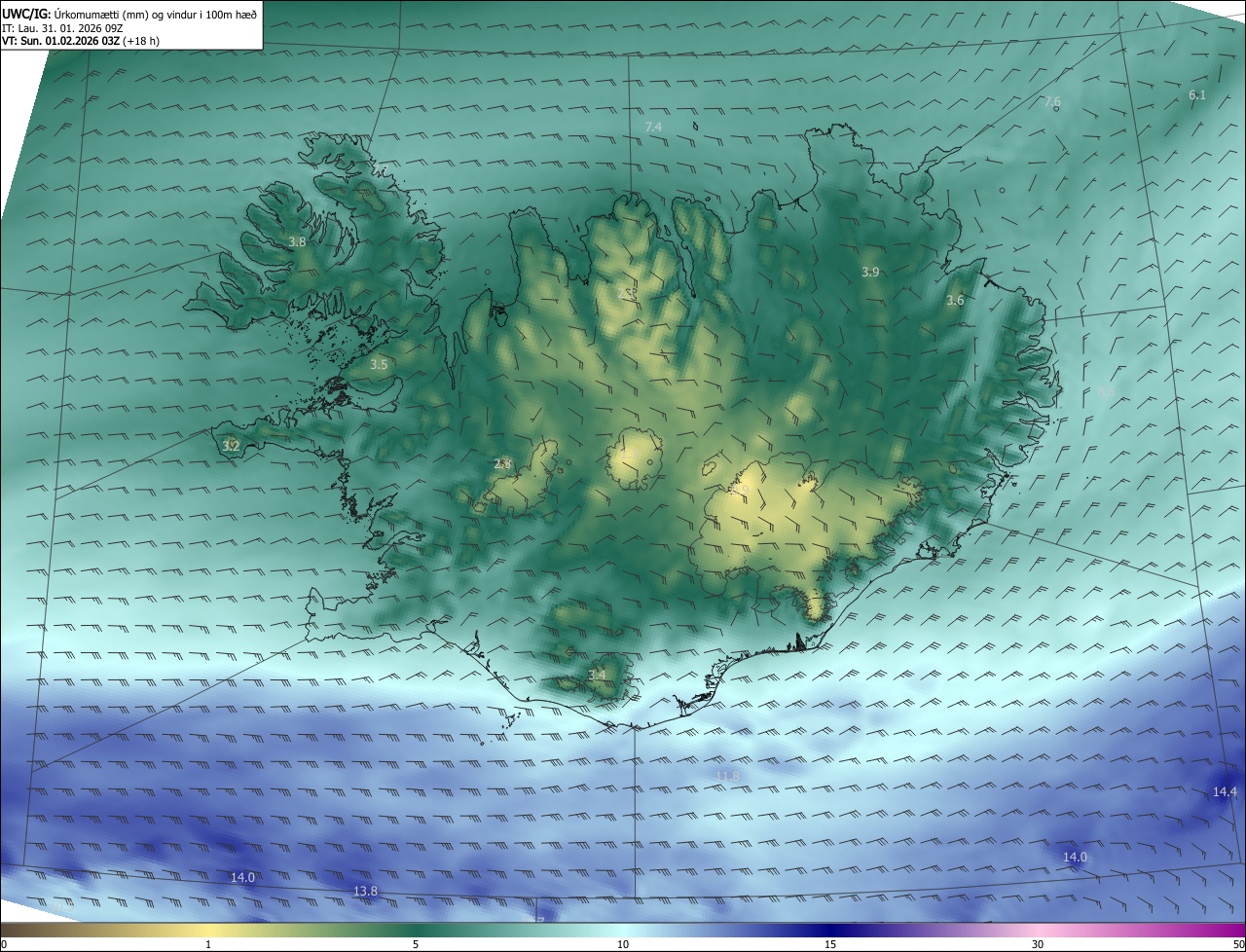The width and height of the screenshot is (1246, 952).
Task: Click the 1 tick on the color scale
Action: pyautogui.click(x=208, y=945)
